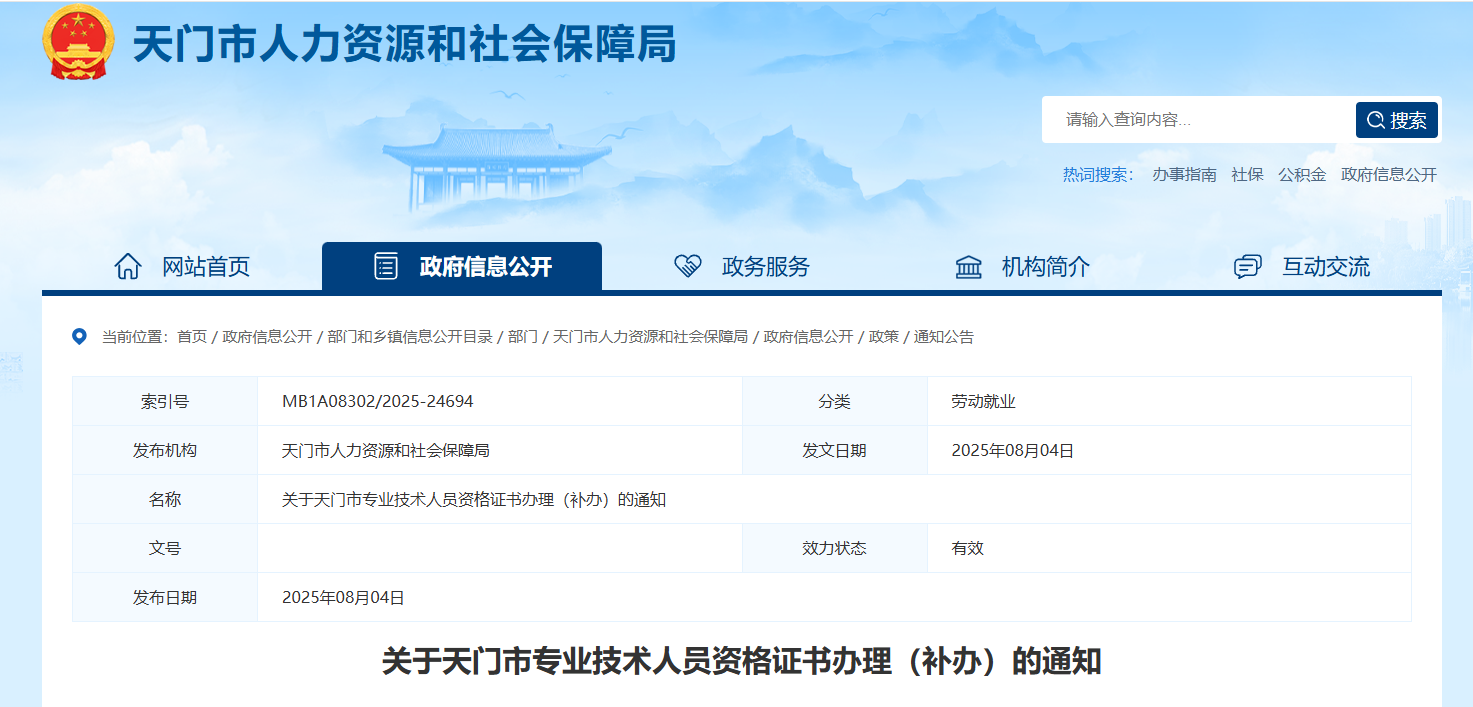Click the home icon beside 网站首页
The height and width of the screenshot is (707, 1473).
coord(127,266)
